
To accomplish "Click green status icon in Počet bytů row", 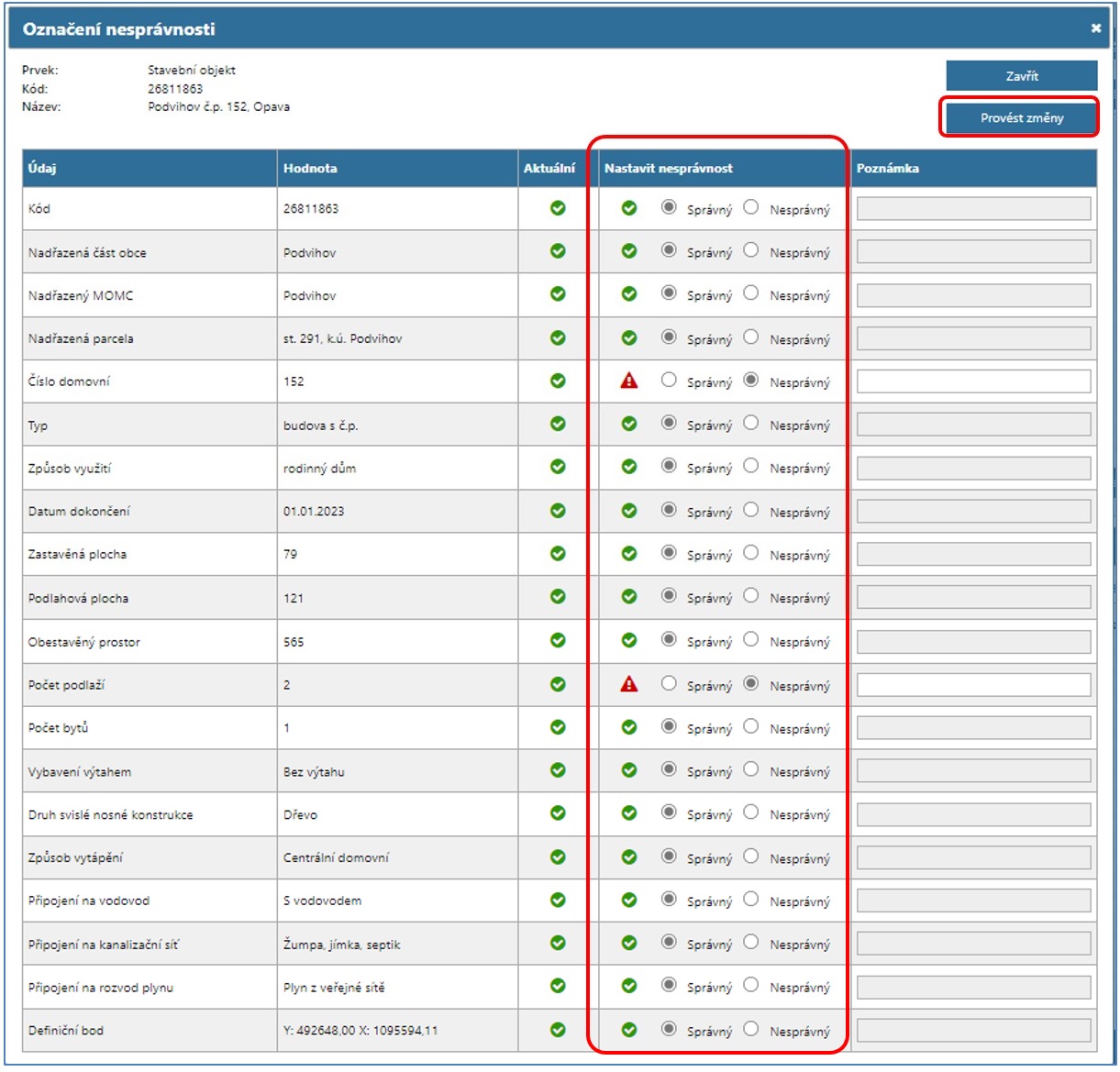I will point(628,727).
